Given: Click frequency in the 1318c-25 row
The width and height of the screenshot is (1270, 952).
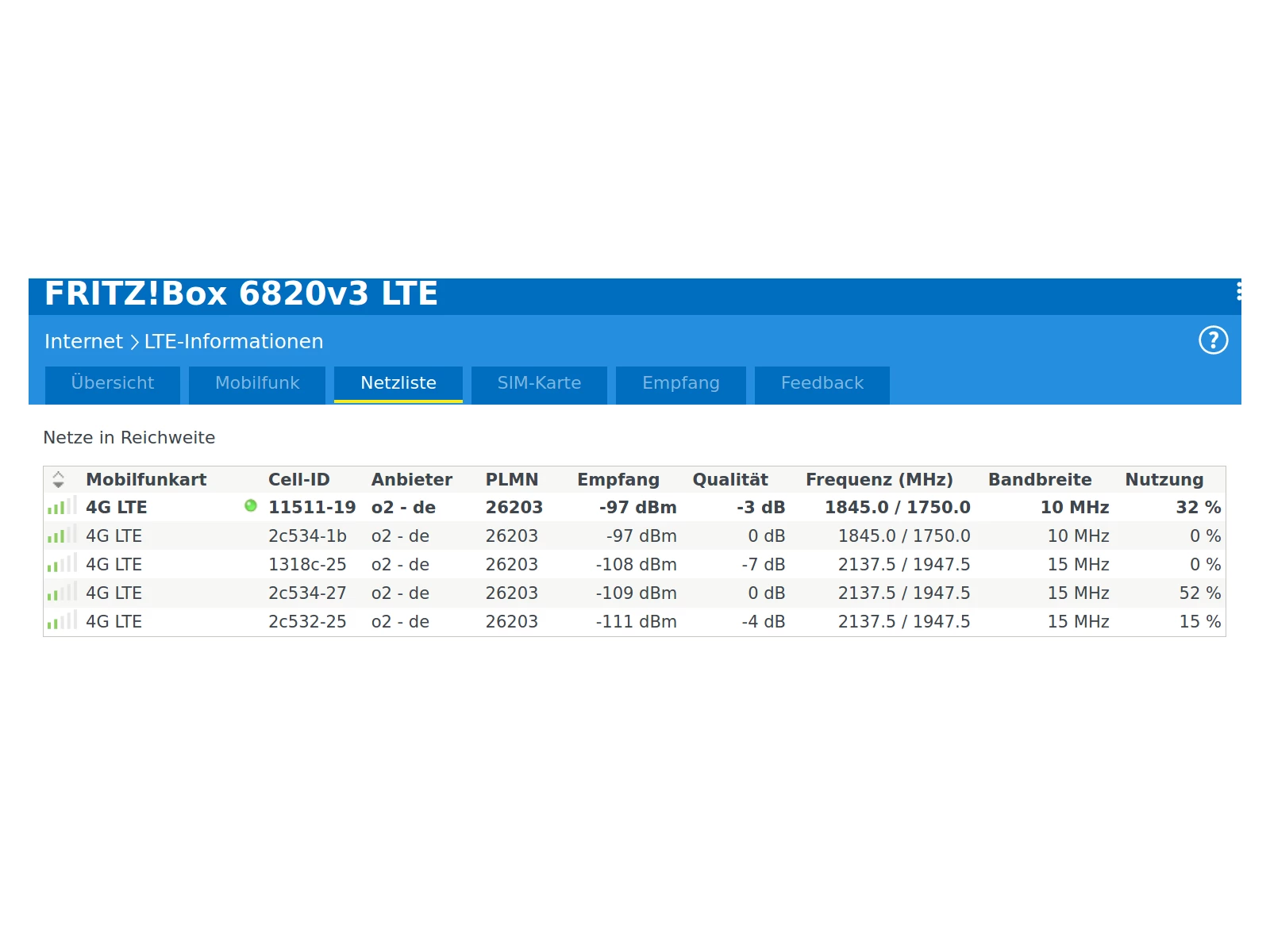Looking at the screenshot, I should click(904, 564).
